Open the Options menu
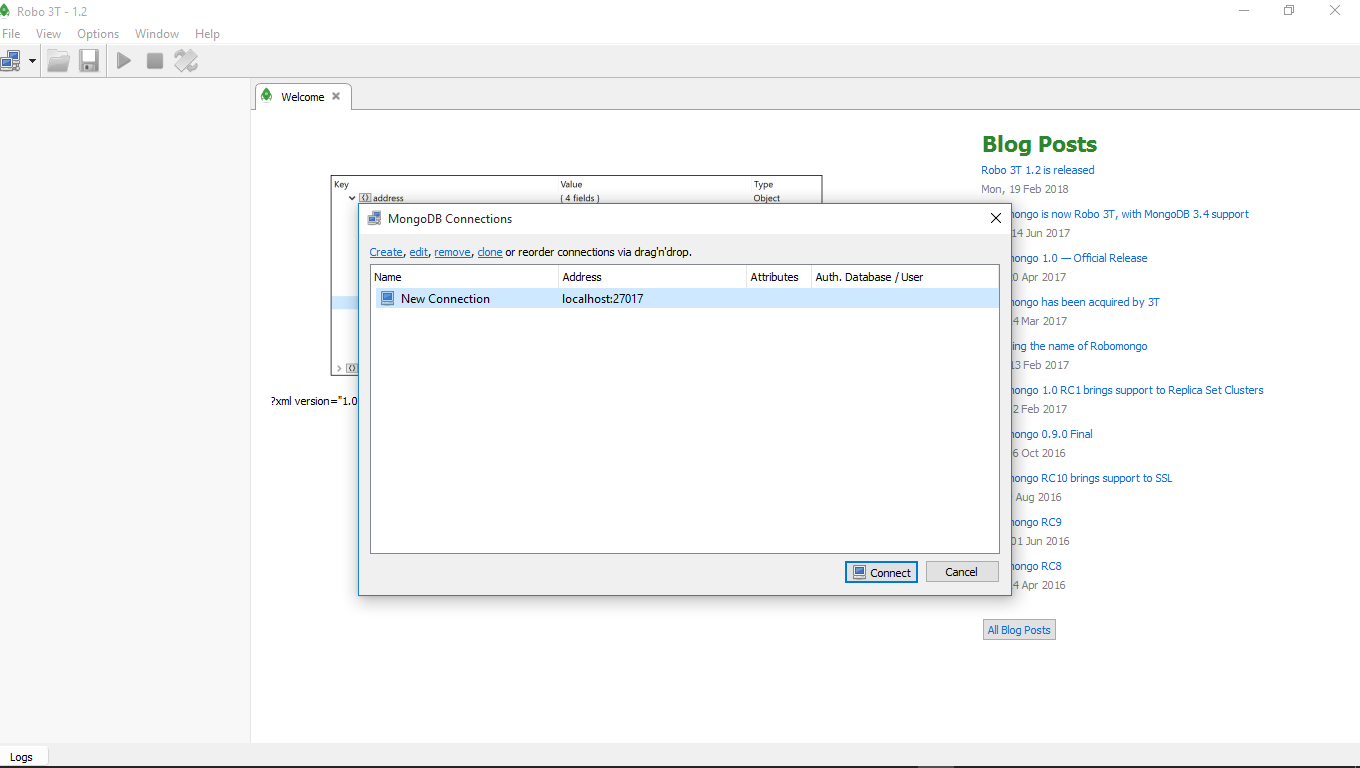The width and height of the screenshot is (1360, 768). pos(98,34)
